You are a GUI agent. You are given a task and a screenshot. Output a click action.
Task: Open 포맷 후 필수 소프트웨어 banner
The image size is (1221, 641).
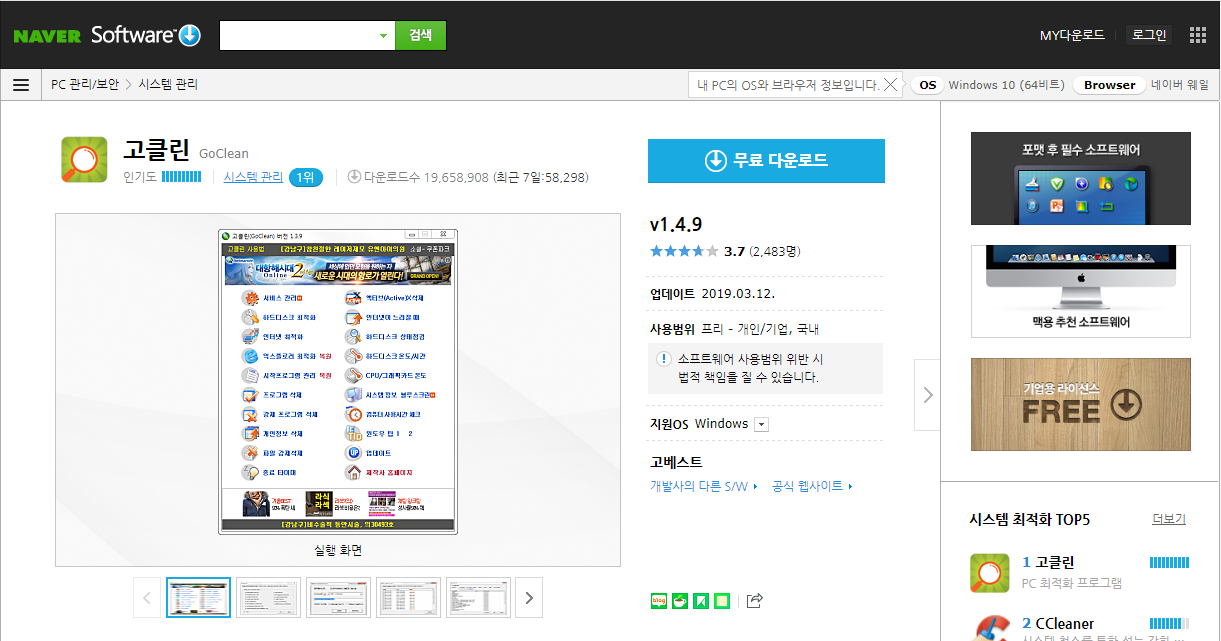click(1081, 178)
